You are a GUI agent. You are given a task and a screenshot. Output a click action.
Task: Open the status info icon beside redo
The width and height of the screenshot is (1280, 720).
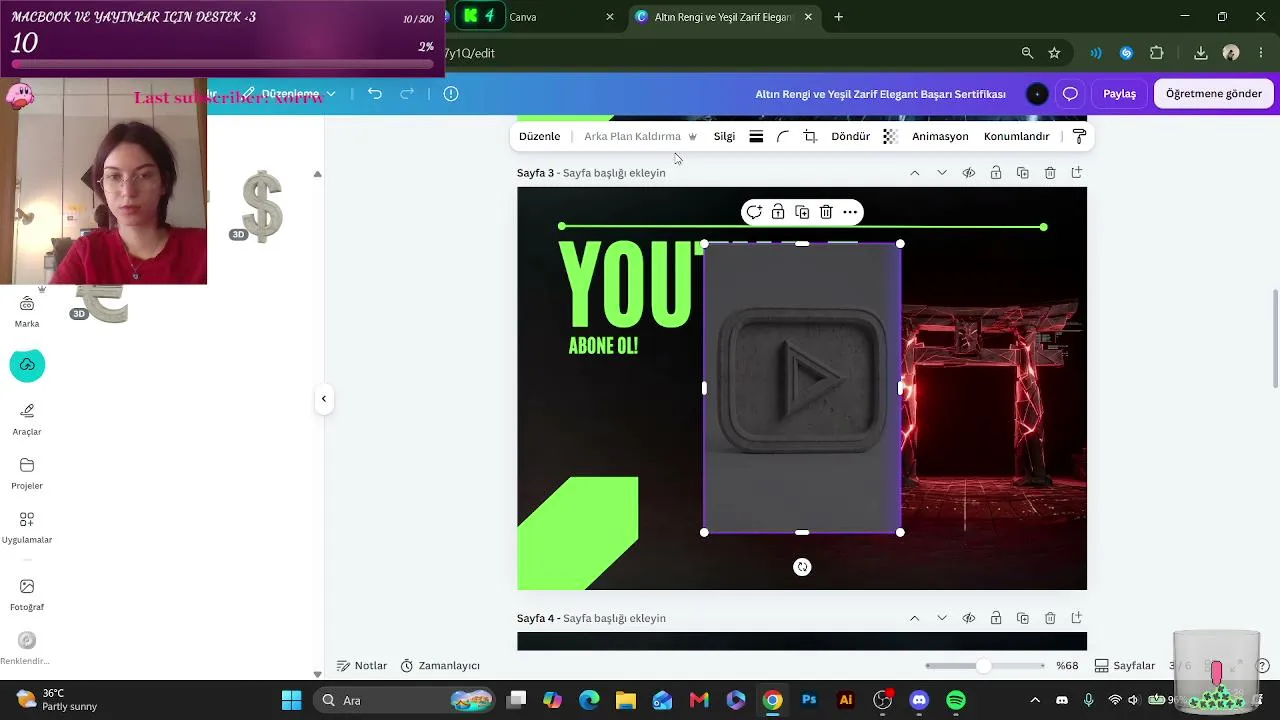(451, 93)
